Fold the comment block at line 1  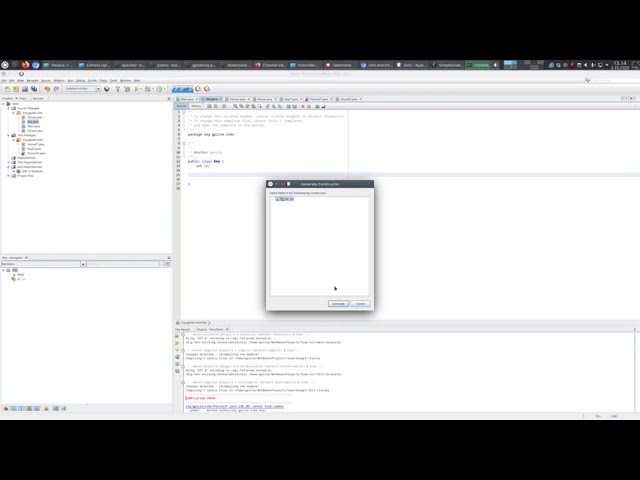pyautogui.click(x=184, y=112)
